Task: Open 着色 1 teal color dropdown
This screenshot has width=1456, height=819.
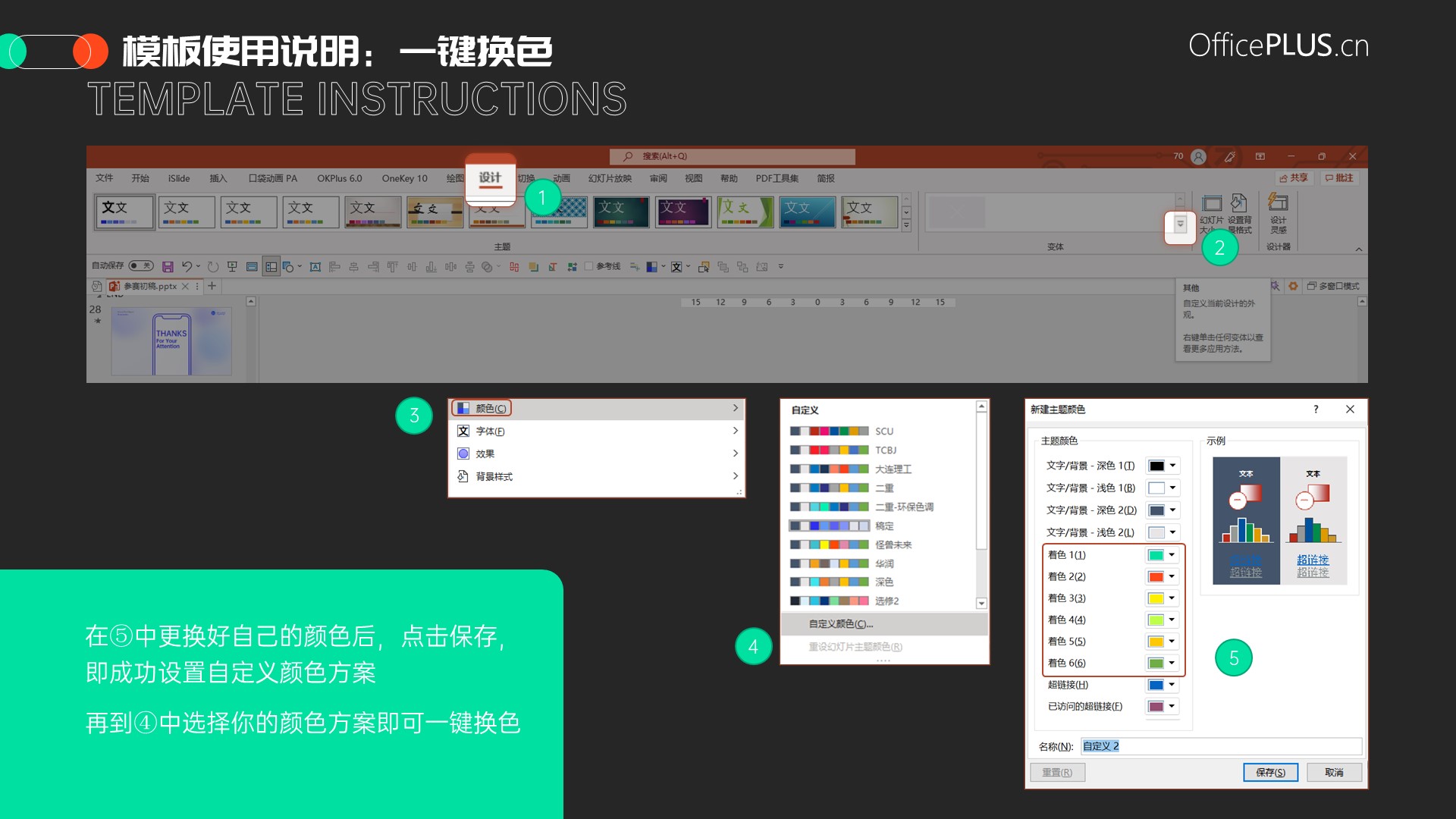Action: (x=1162, y=555)
